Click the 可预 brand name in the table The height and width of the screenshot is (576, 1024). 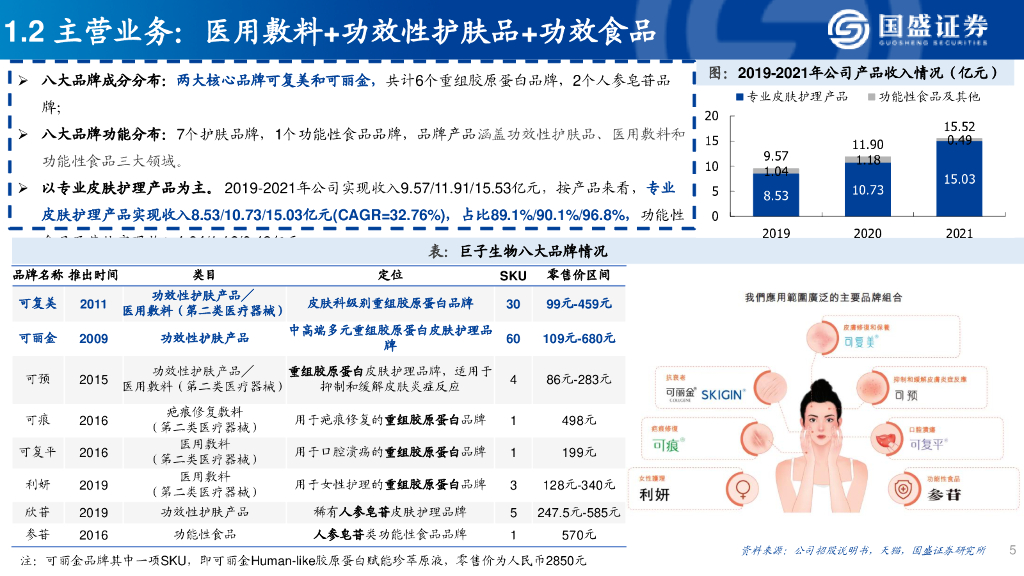click(38, 379)
